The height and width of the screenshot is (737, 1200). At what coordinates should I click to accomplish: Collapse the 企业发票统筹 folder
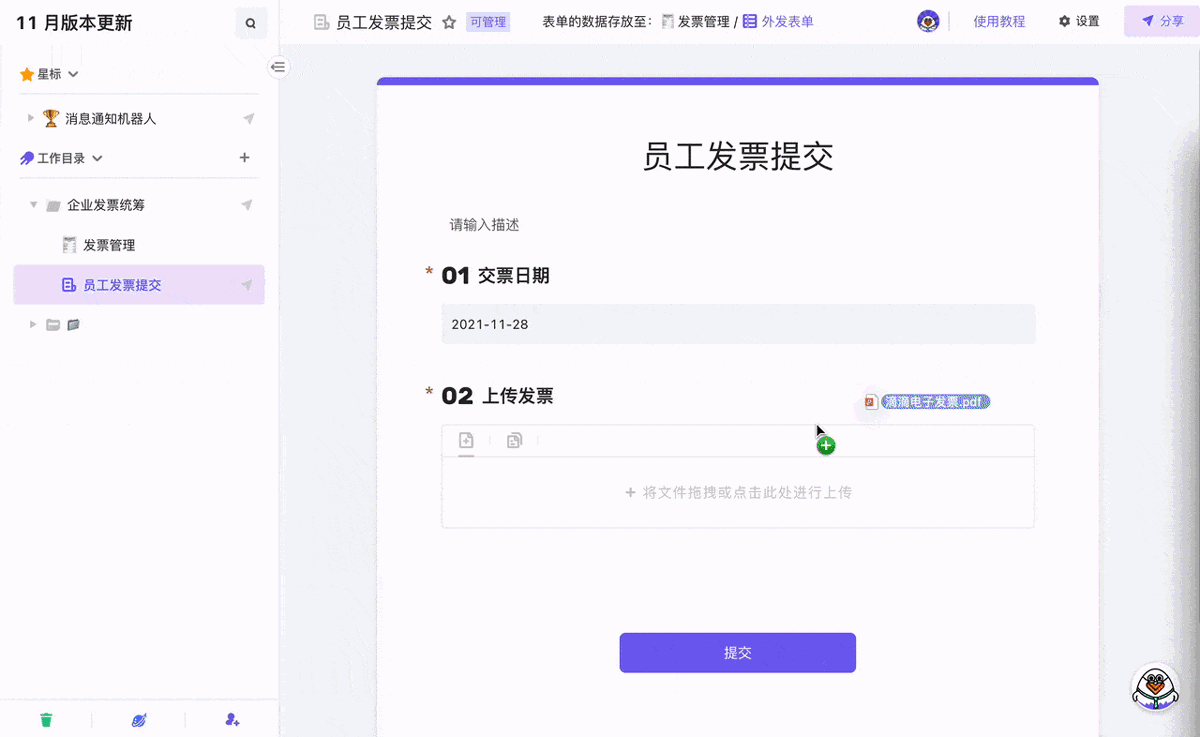point(34,205)
